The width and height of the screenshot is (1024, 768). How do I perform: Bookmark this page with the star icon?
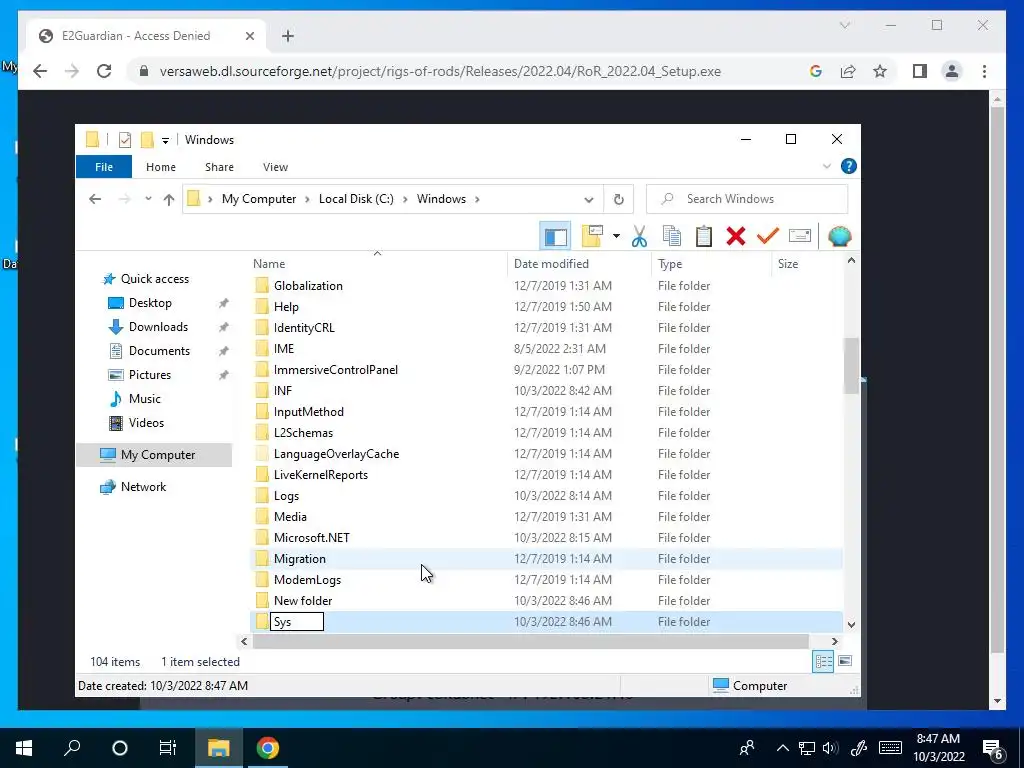point(880,71)
